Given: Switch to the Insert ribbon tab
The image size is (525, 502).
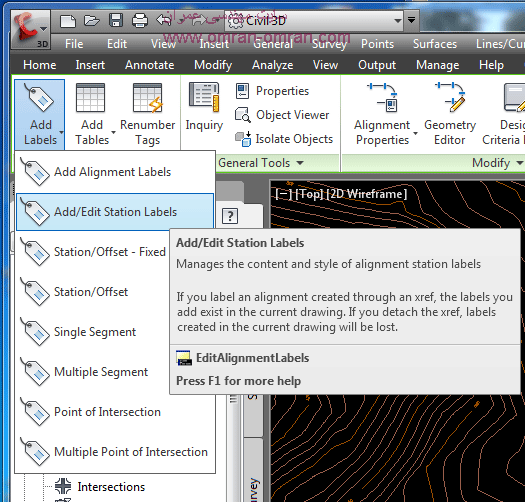Looking at the screenshot, I should coord(90,65).
